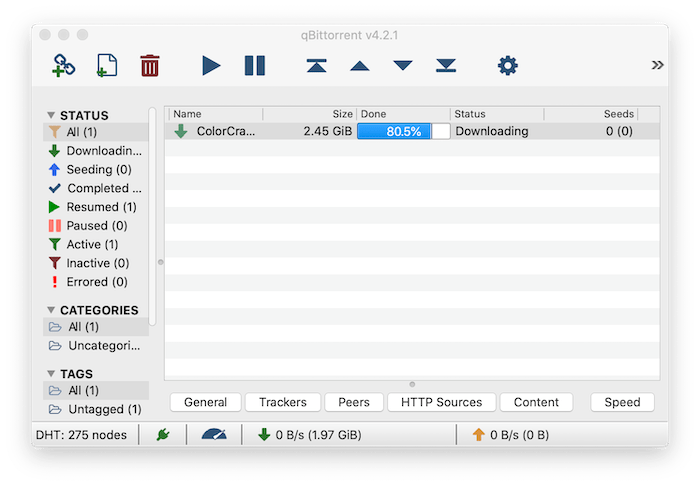Sort by the Done column header
The width and height of the screenshot is (700, 486).
(403, 114)
